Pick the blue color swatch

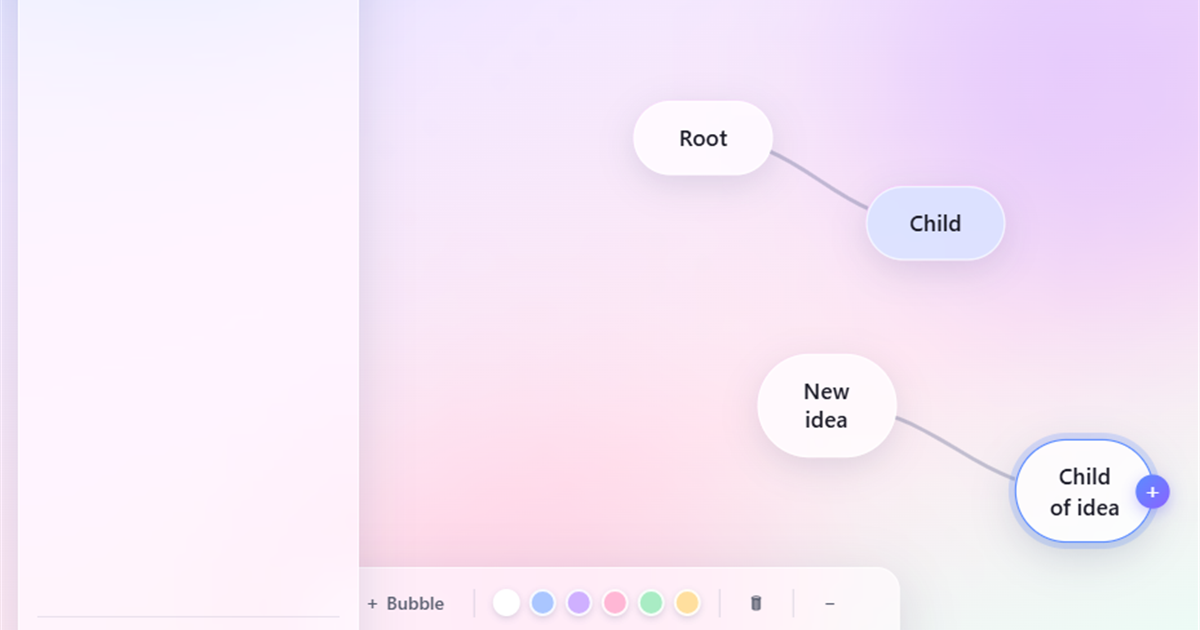543,603
